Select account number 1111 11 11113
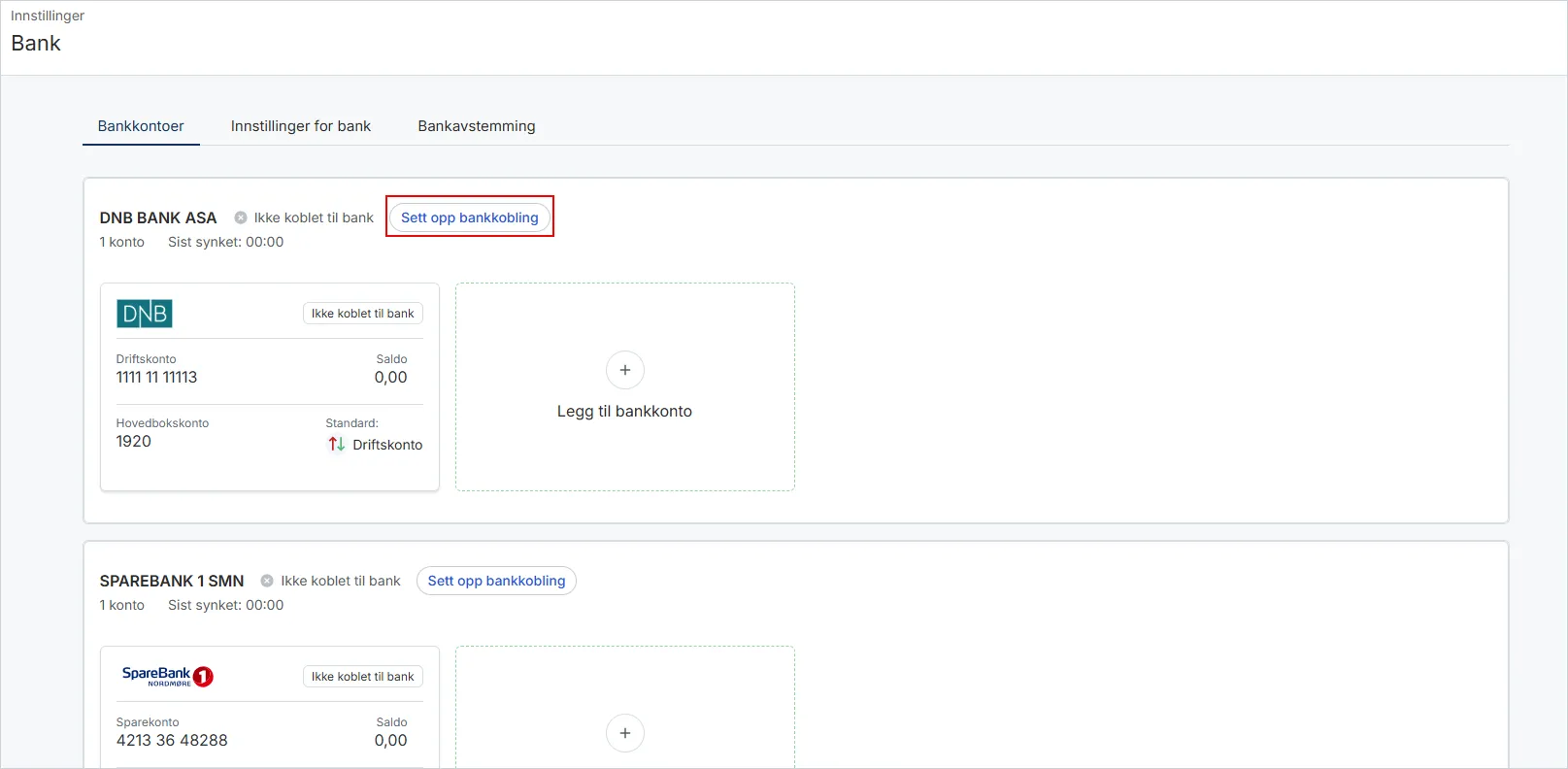Viewport: 1568px width, 769px height. pyautogui.click(x=157, y=378)
